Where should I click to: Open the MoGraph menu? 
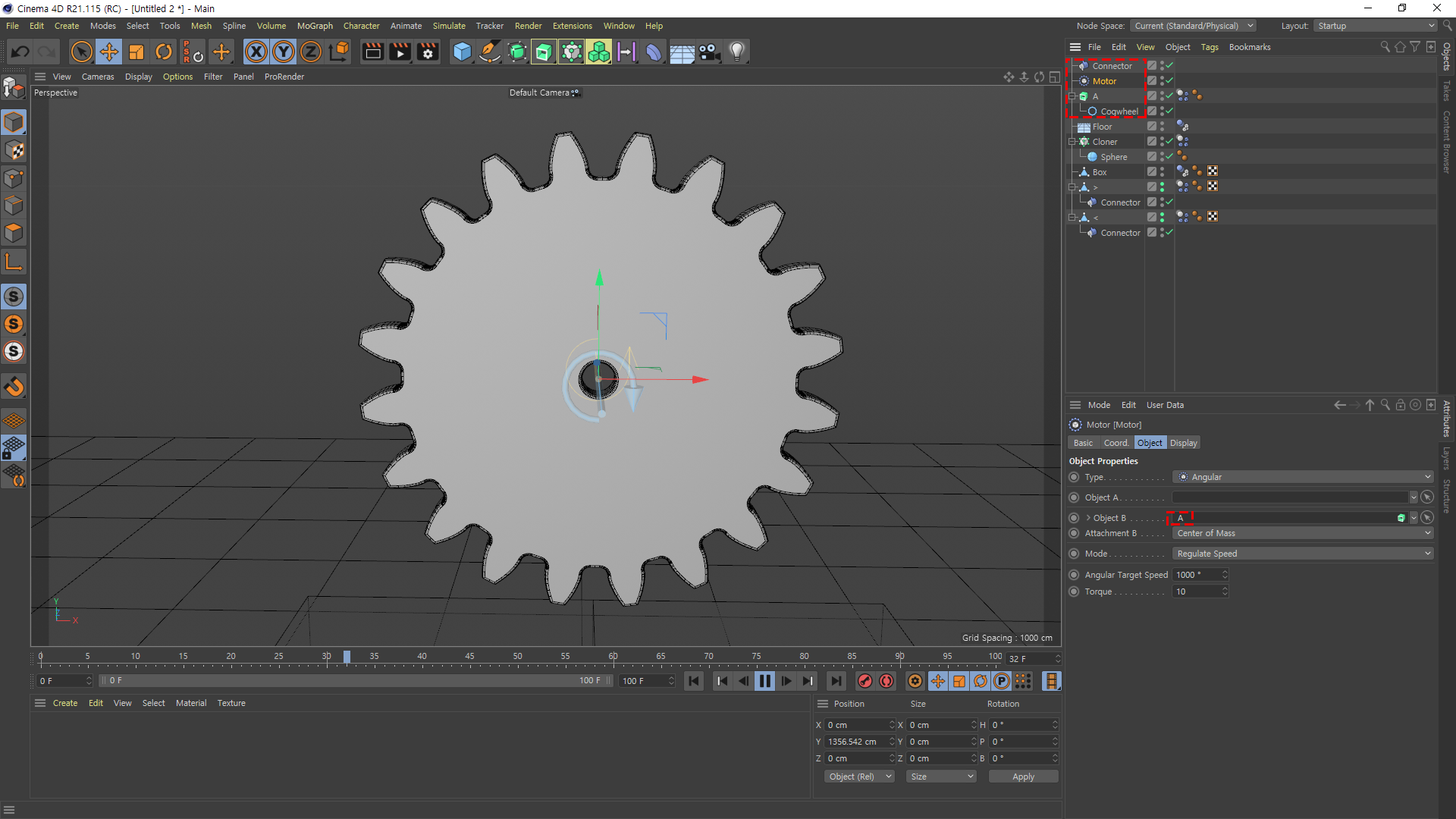click(315, 26)
